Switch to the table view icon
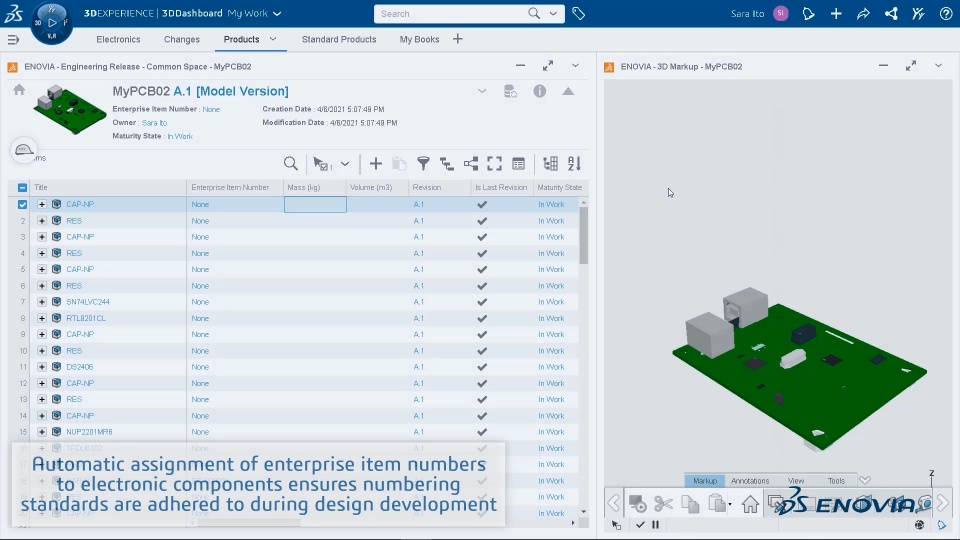The width and height of the screenshot is (960, 540). pos(519,163)
